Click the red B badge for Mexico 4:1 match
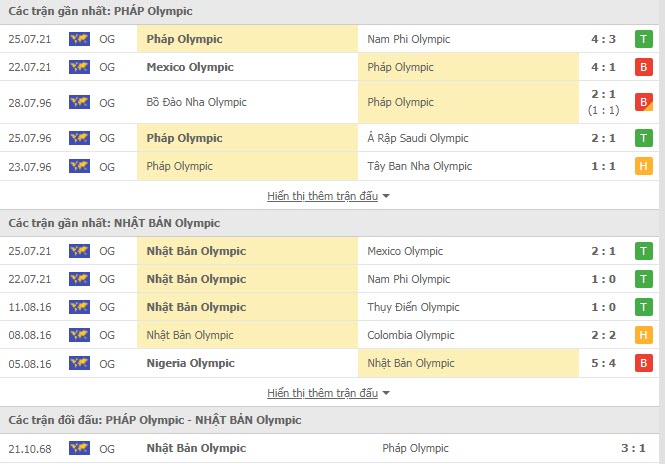The image size is (665, 464). [645, 67]
